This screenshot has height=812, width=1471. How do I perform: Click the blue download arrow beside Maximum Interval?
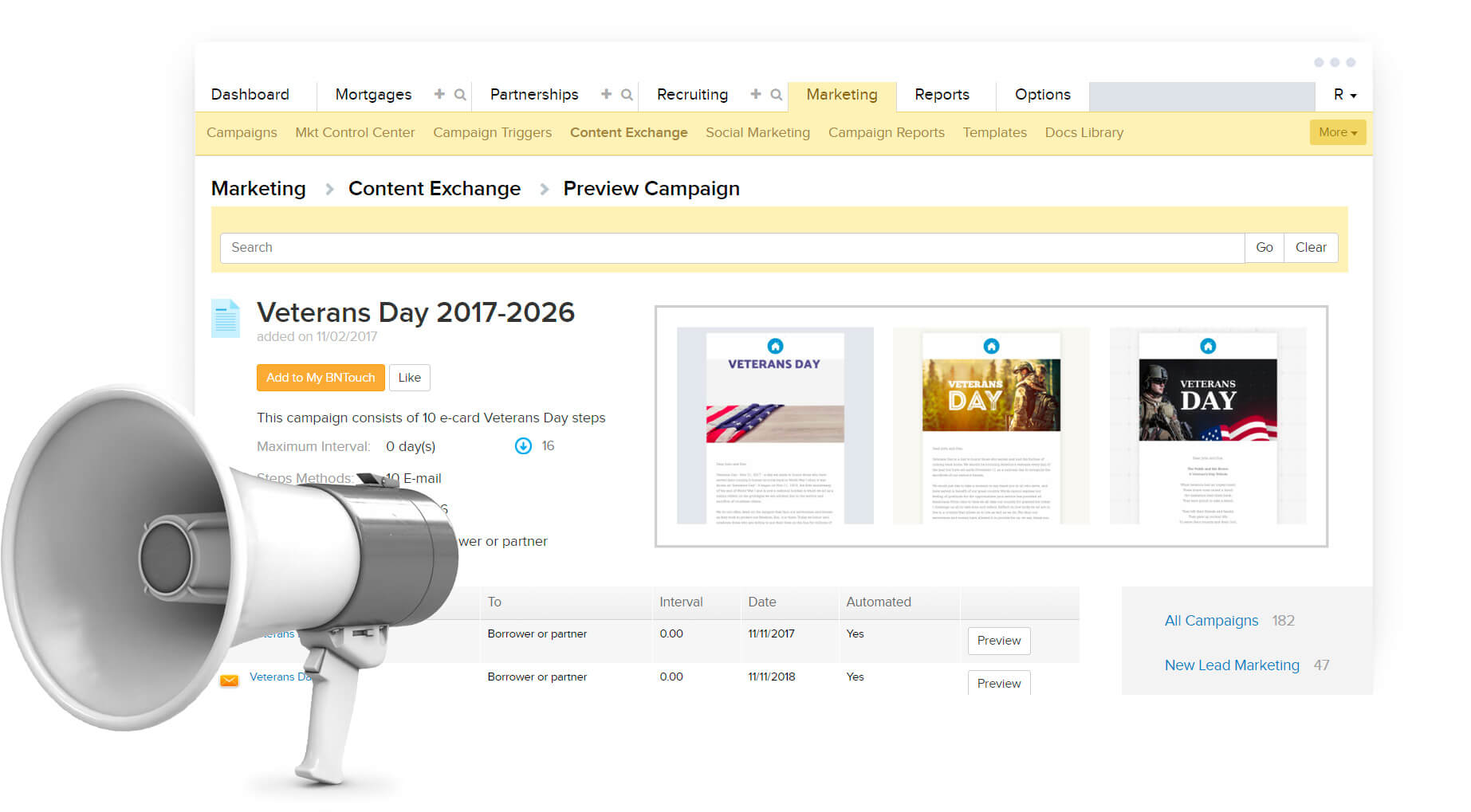[x=524, y=445]
